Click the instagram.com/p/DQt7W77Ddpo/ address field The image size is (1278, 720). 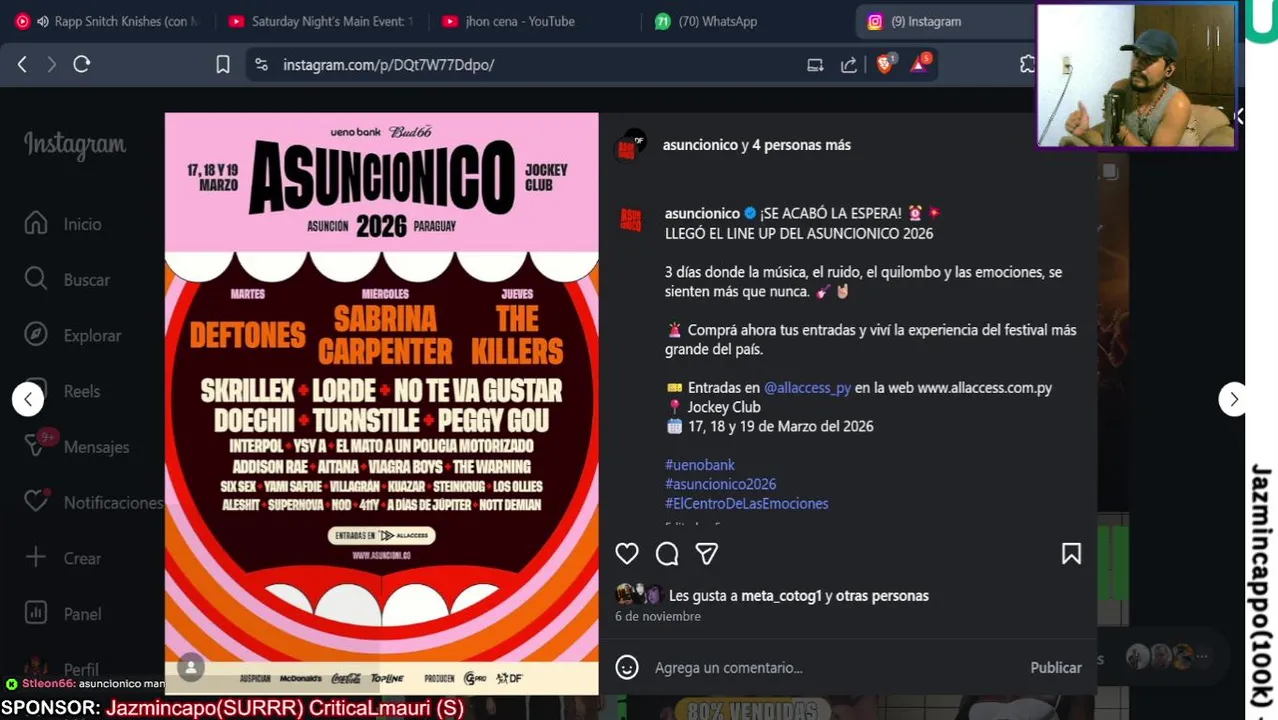pyautogui.click(x=389, y=64)
